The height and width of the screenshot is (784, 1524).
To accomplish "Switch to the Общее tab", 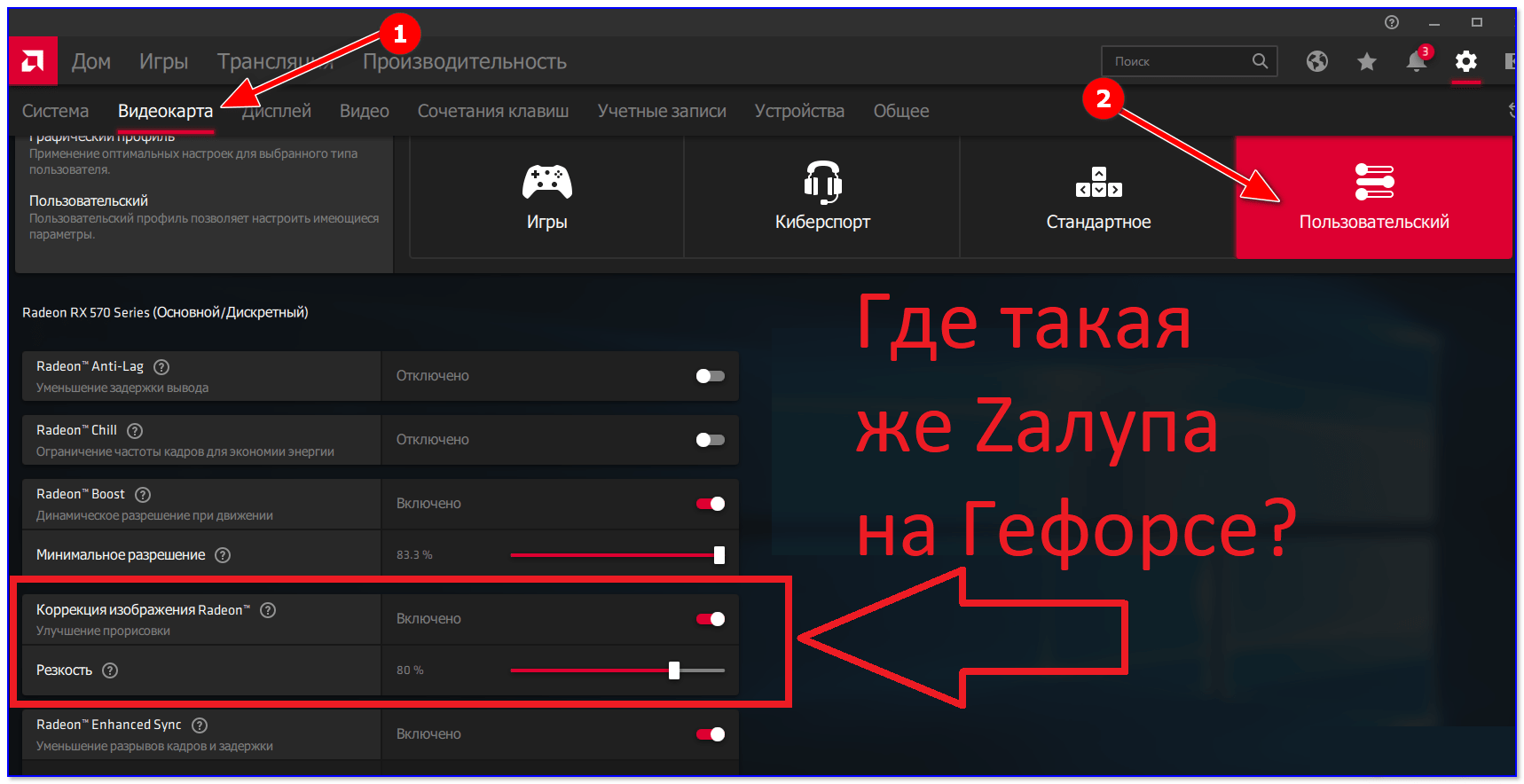I will click(901, 111).
